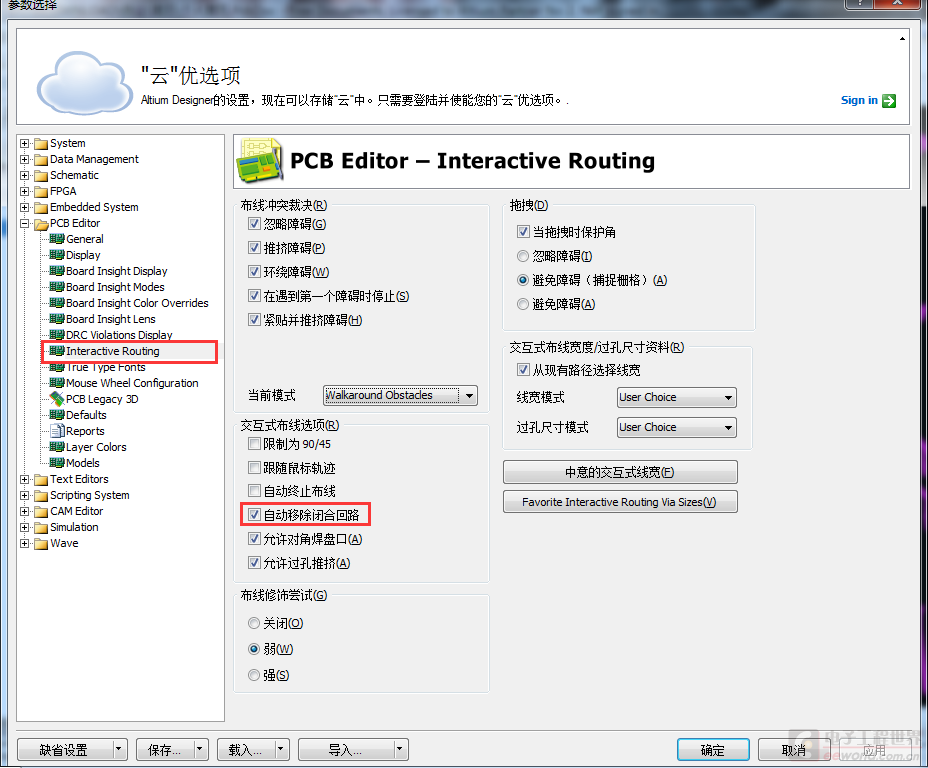Click the Mouse Wheel Configuration icon
Viewport: 928px width, 768px height.
tap(57, 383)
